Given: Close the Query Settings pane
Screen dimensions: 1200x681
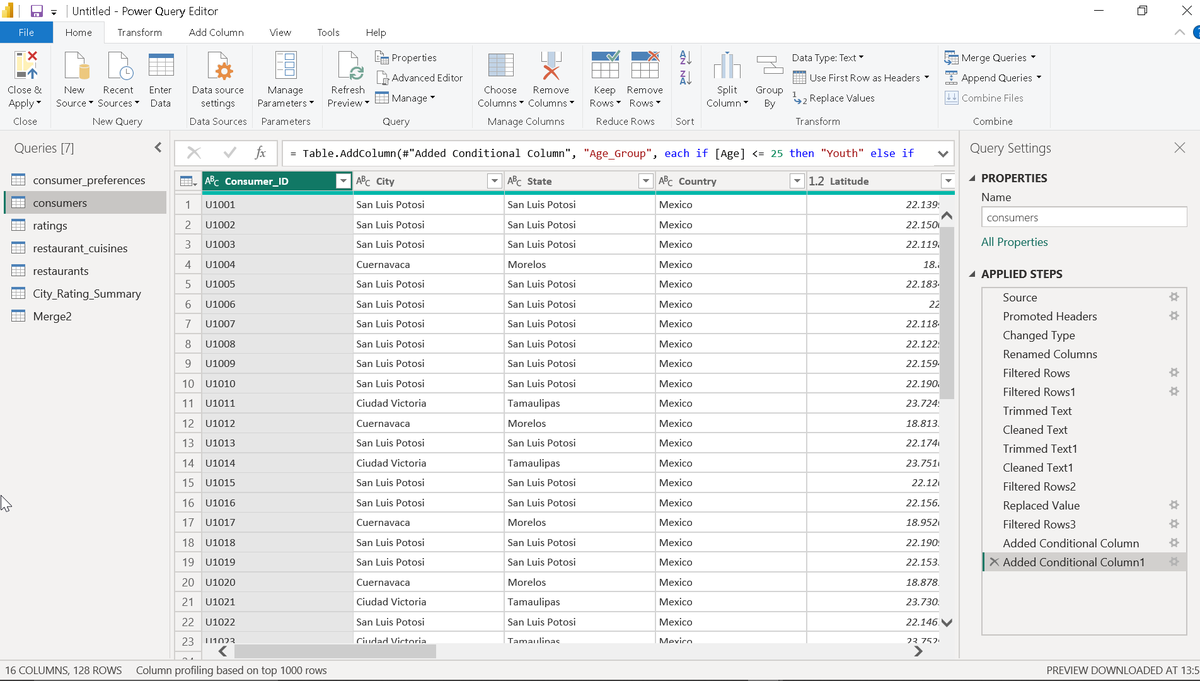Looking at the screenshot, I should [1180, 148].
